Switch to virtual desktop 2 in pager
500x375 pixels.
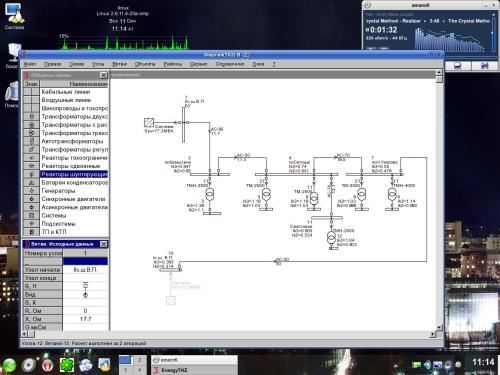(140, 360)
